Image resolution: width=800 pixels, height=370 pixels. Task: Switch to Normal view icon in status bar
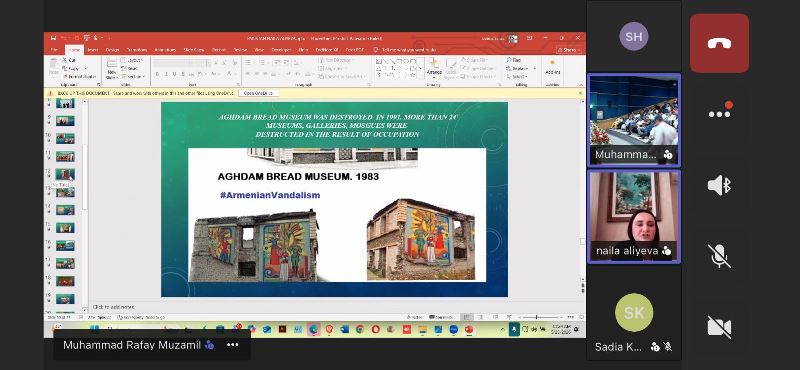click(467, 317)
